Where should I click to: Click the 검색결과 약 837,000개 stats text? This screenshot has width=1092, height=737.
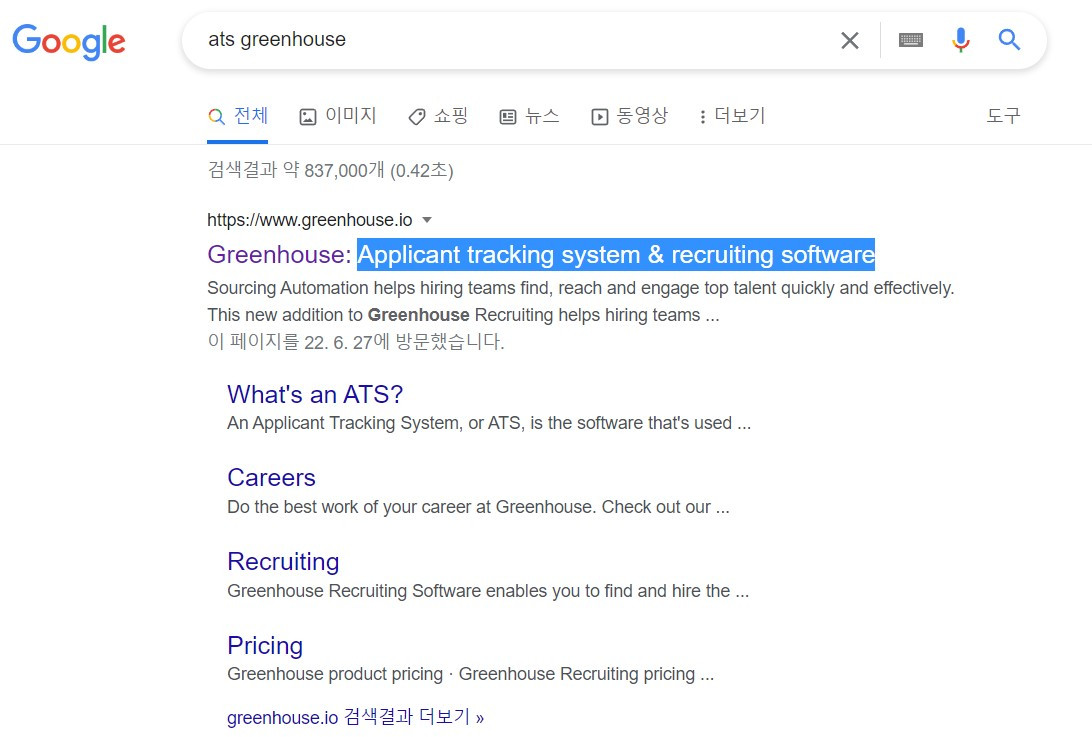point(330,170)
